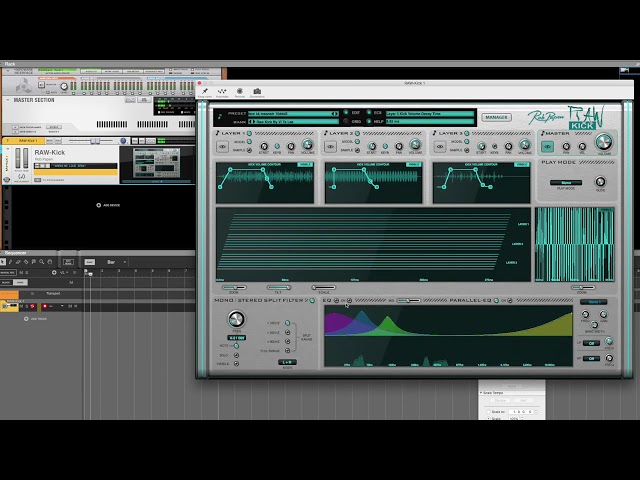The height and width of the screenshot is (480, 640).
Task: Toggle the Layer 1 eye view button
Action: [x=222, y=147]
